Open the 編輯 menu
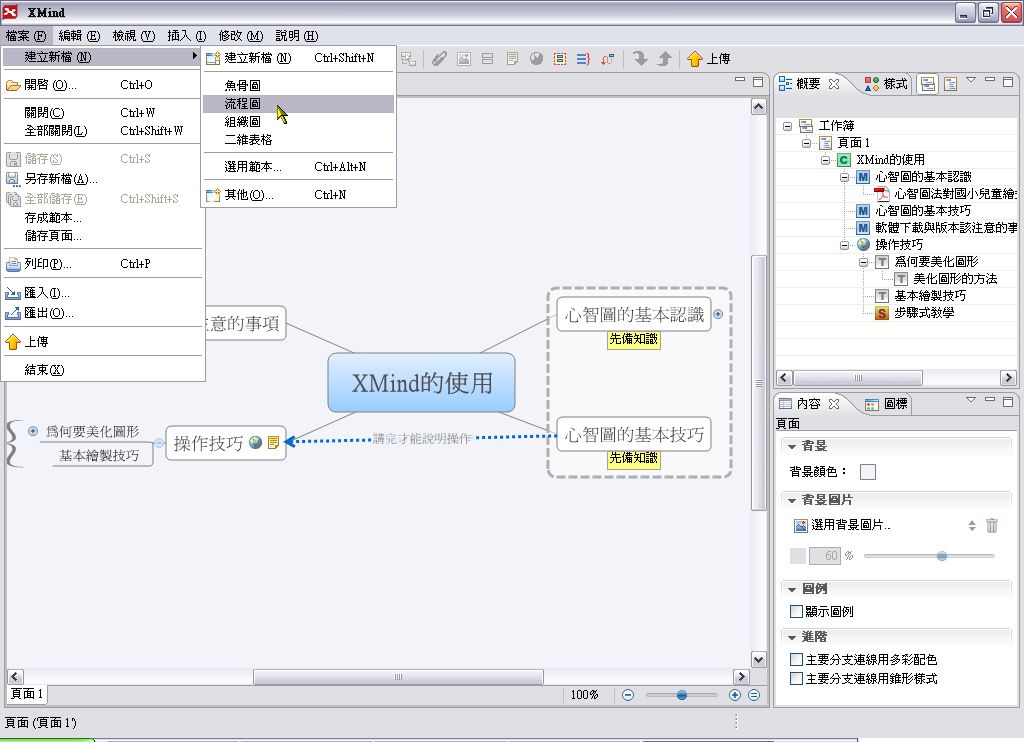This screenshot has width=1024, height=742. click(79, 36)
